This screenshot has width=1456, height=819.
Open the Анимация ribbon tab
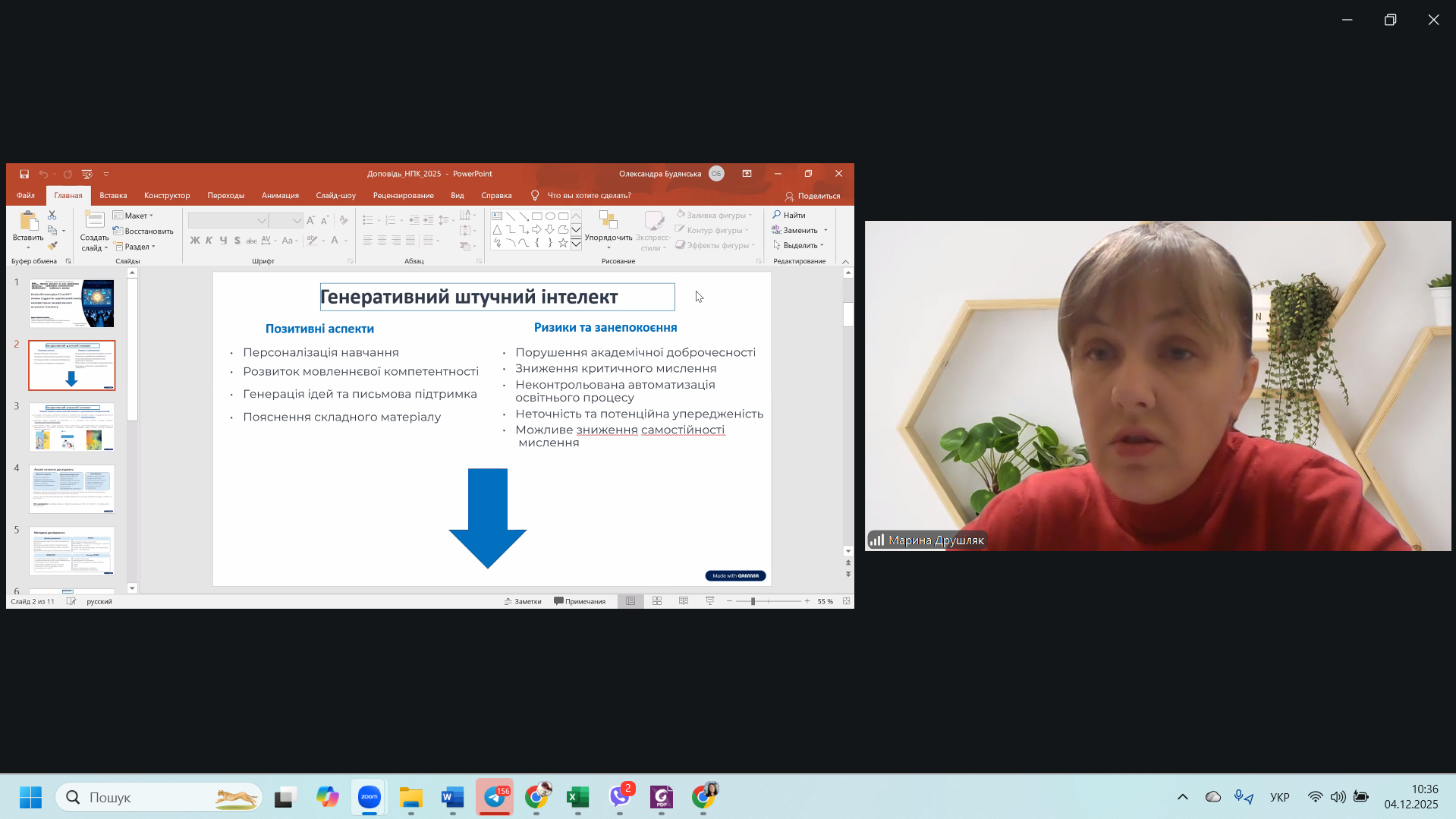point(280,196)
